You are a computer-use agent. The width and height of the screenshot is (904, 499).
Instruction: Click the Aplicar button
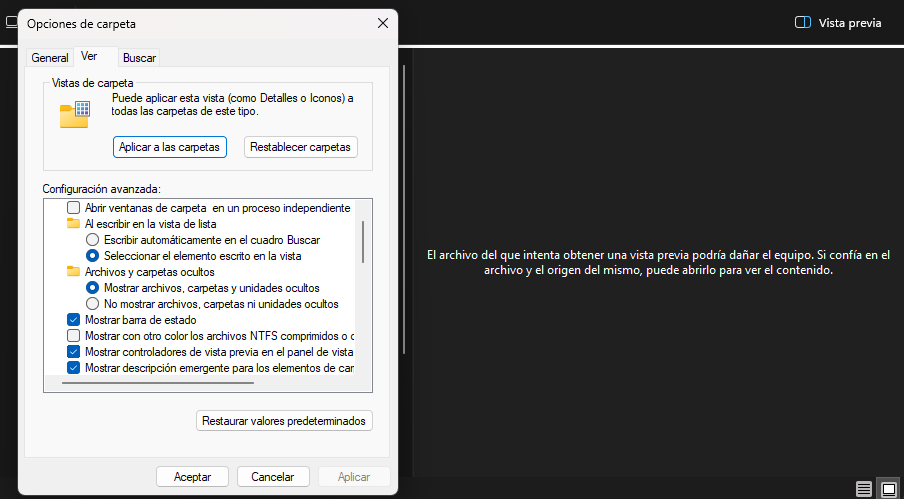coord(354,477)
